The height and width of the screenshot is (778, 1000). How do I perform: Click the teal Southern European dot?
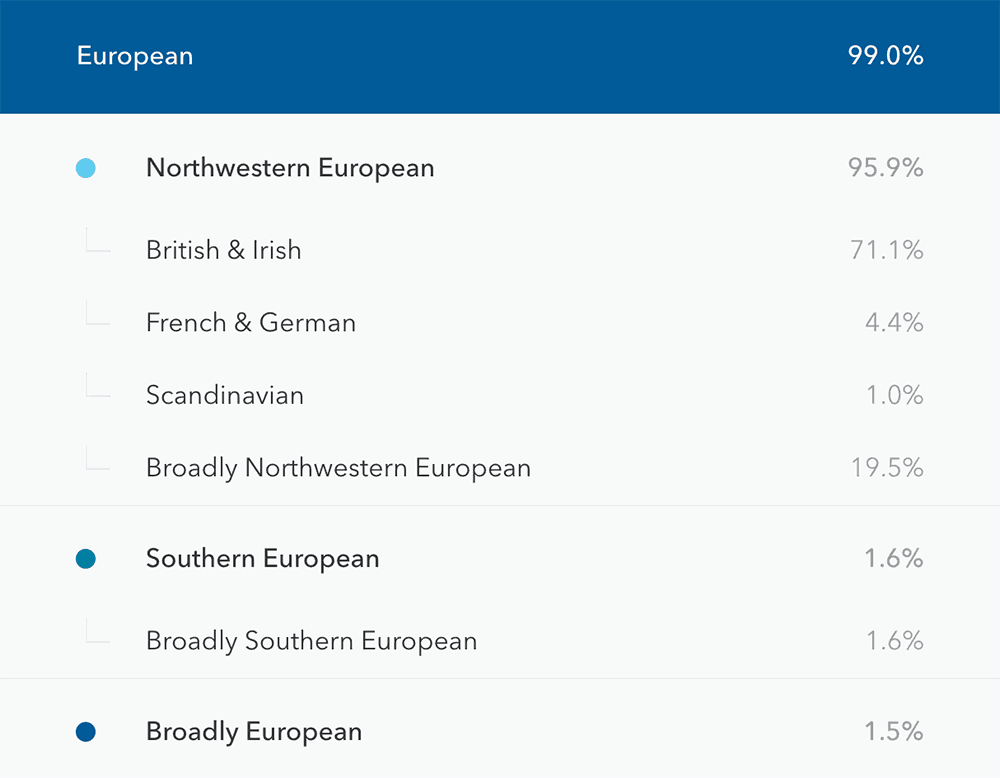[x=86, y=560]
